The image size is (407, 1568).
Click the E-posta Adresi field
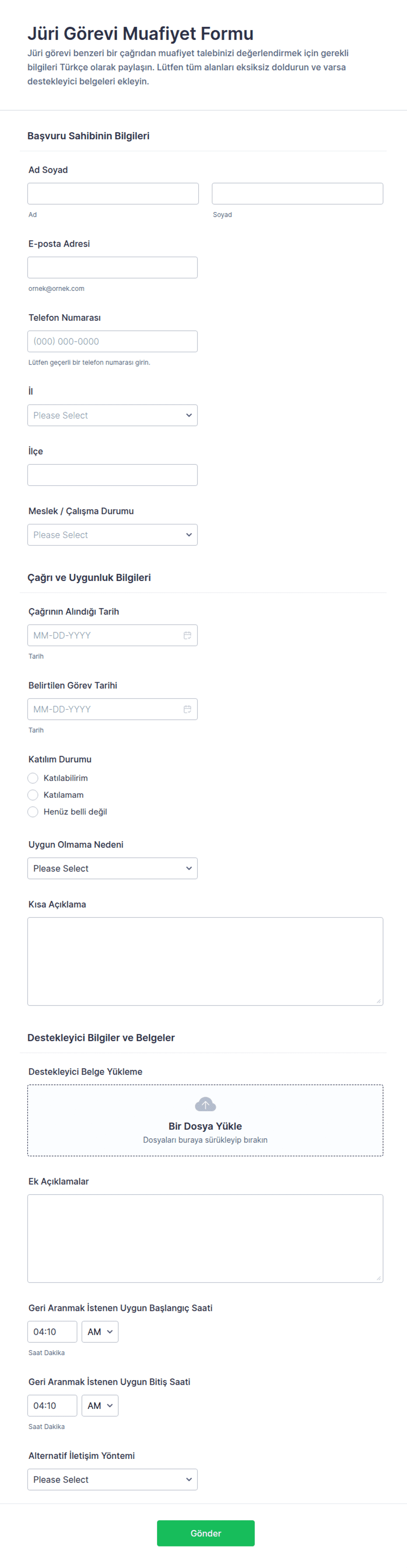click(x=112, y=267)
